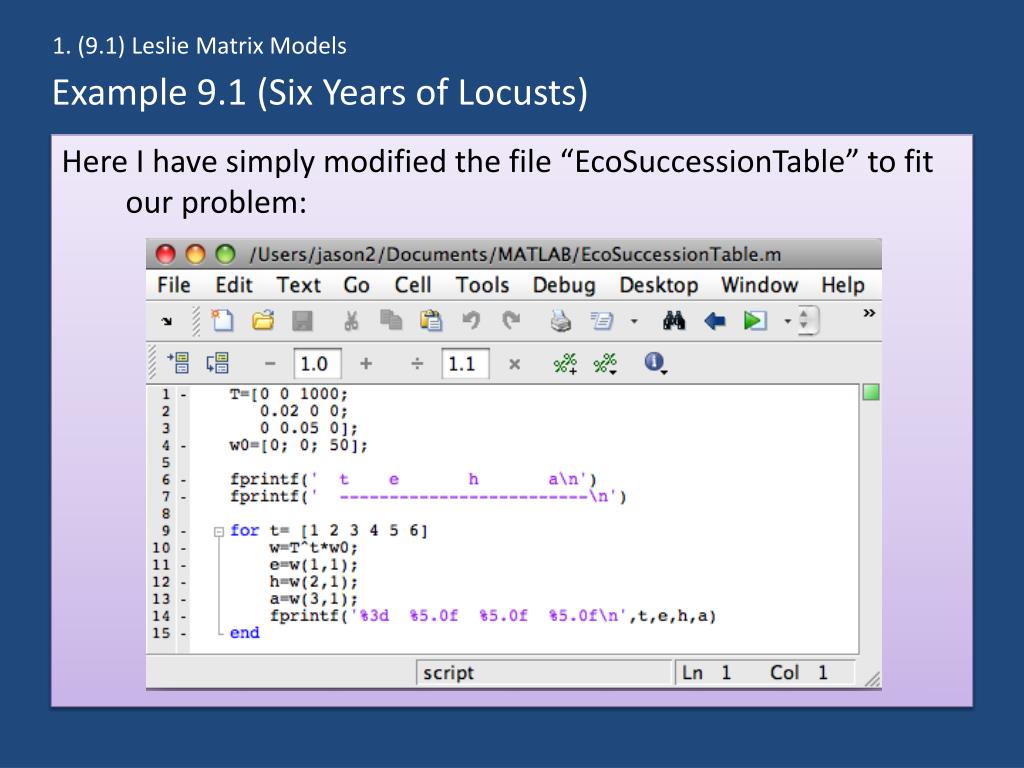Insert cell break with percent-plus icon
This screenshot has height=768, width=1024.
tap(566, 363)
